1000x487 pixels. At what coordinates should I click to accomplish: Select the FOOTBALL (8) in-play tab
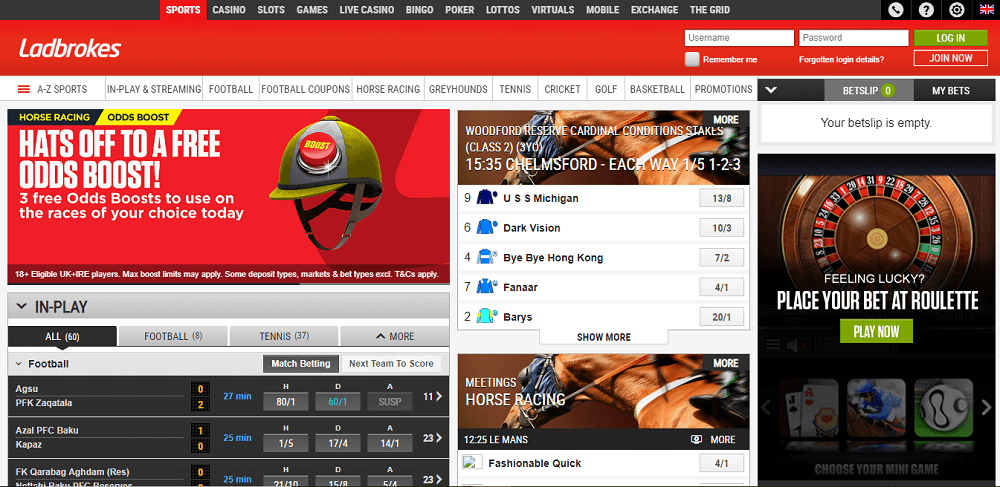173,336
